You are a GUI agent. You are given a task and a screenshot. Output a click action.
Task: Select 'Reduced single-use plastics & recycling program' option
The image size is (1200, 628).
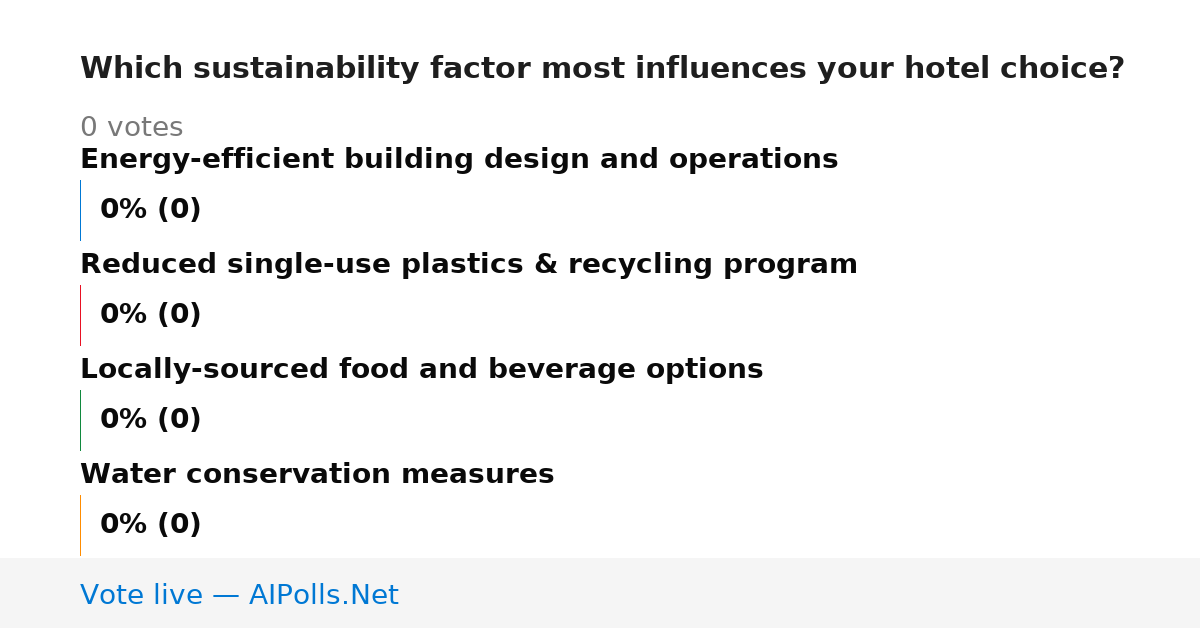pyautogui.click(x=469, y=265)
